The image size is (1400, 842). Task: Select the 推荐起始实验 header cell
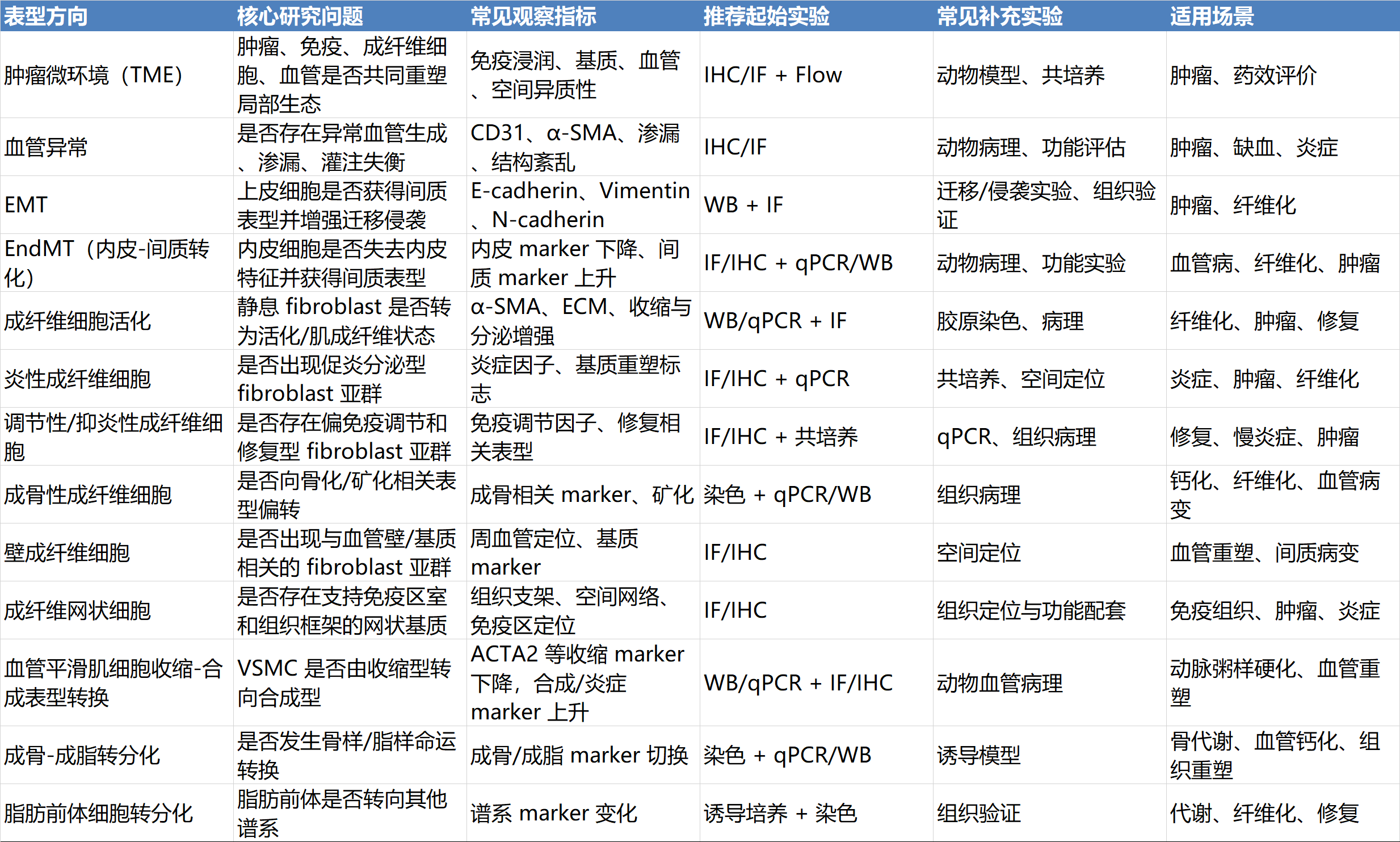click(766, 16)
